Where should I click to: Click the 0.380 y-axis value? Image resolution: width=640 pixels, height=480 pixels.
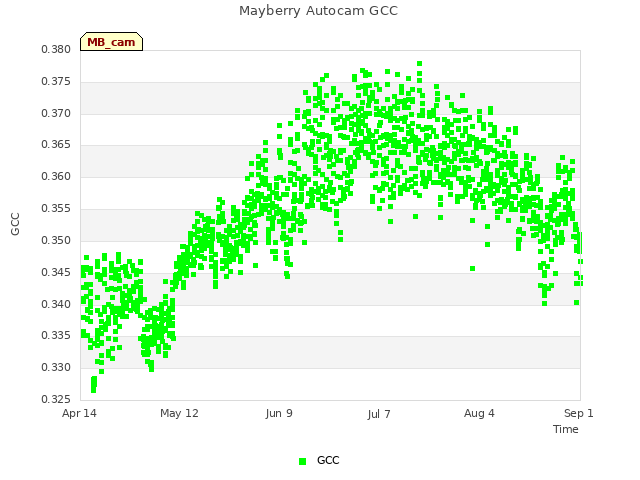click(x=56, y=49)
